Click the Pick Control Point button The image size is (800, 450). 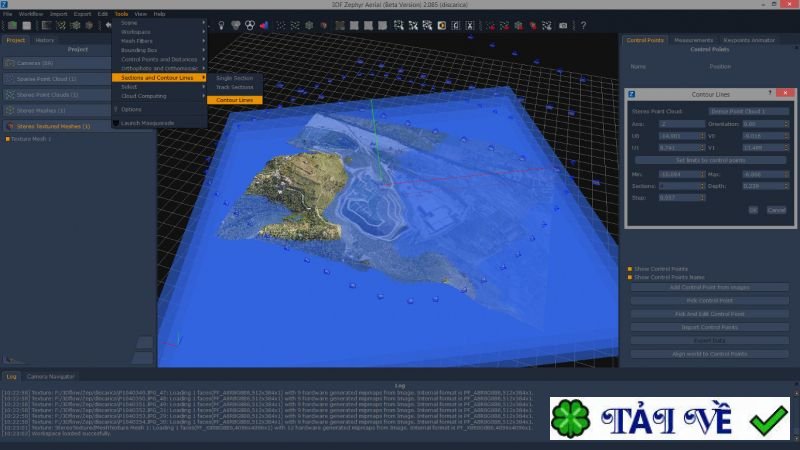point(710,301)
